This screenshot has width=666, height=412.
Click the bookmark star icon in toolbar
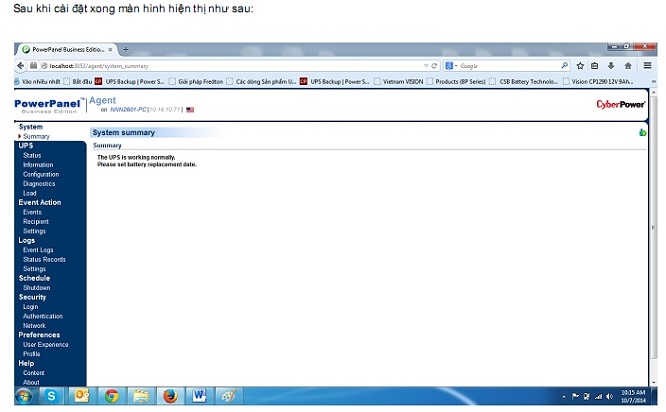[579, 65]
